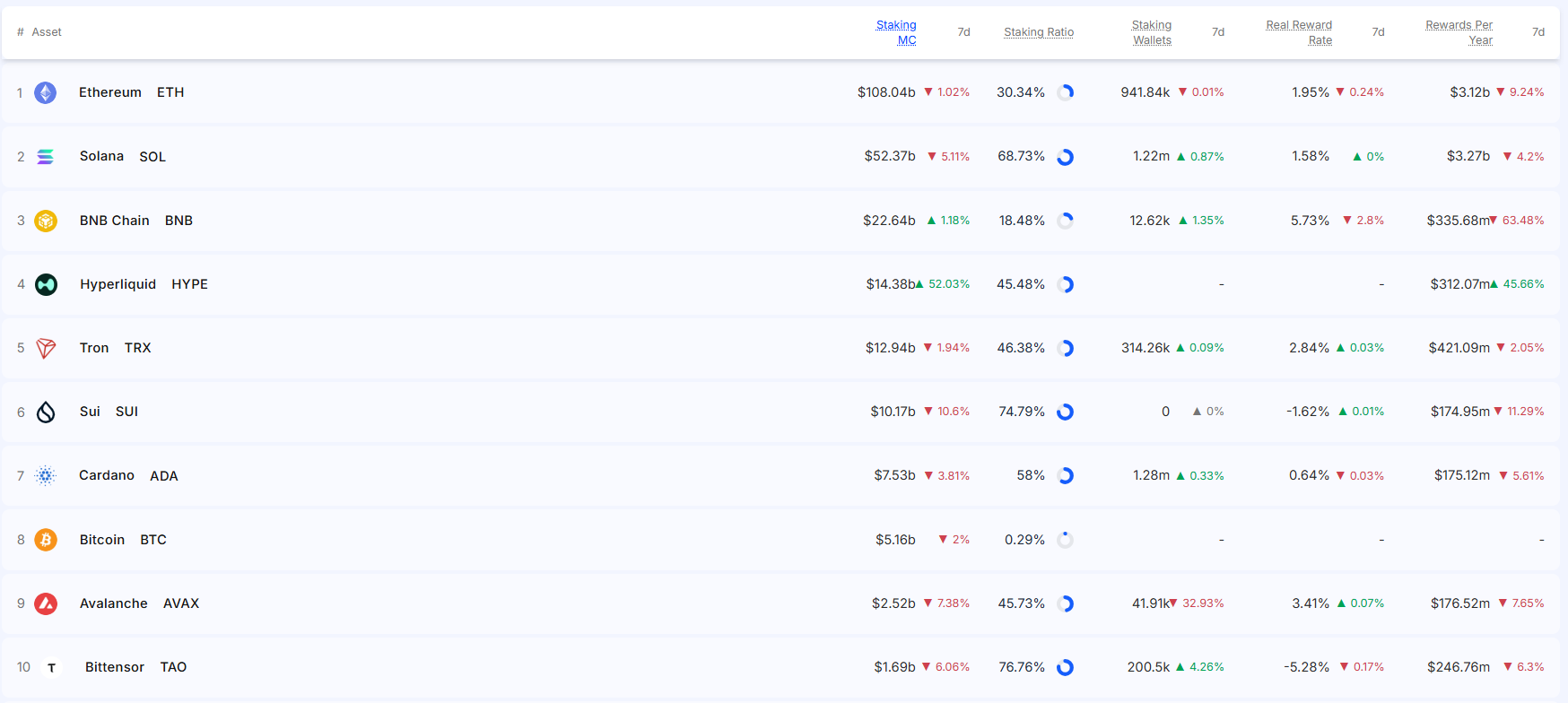Open the Cardano asset name
The height and width of the screenshot is (703, 1568).
pyautogui.click(x=107, y=475)
